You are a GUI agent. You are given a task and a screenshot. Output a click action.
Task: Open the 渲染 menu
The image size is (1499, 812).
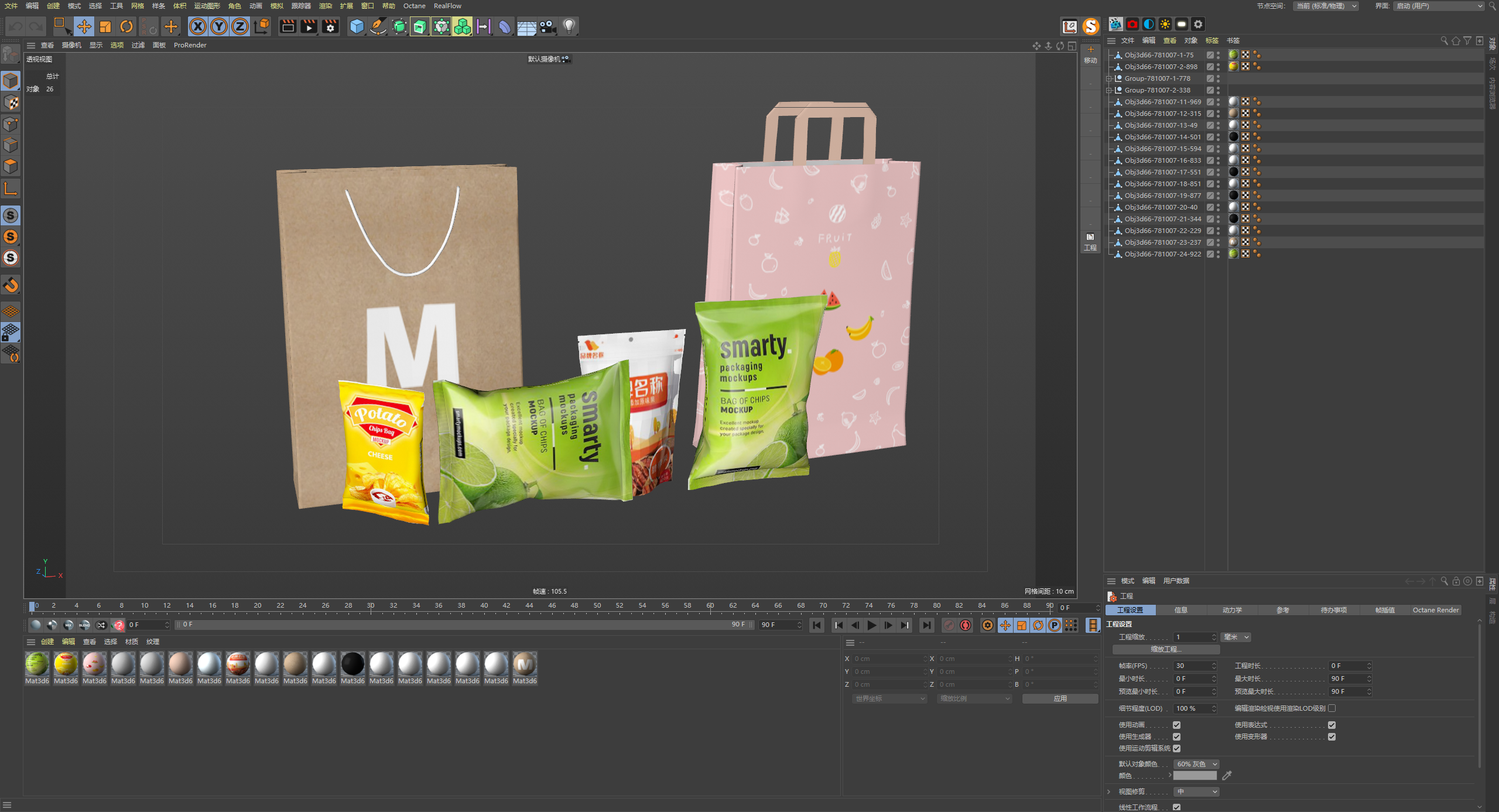326,6
